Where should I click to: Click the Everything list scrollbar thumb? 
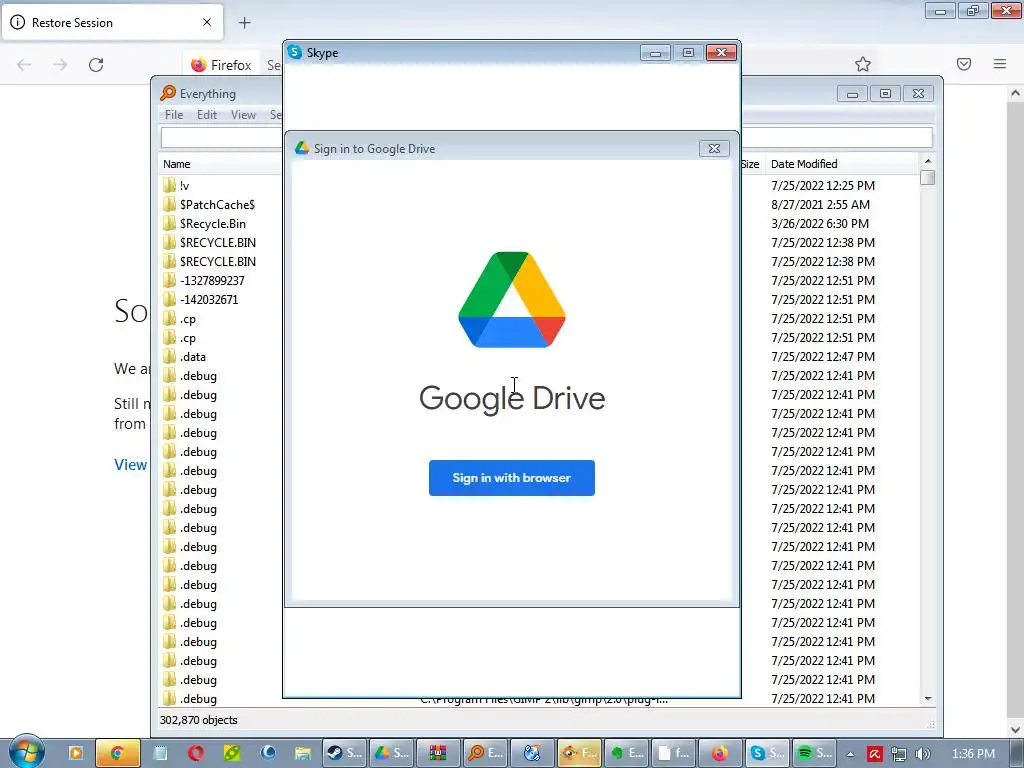(927, 178)
